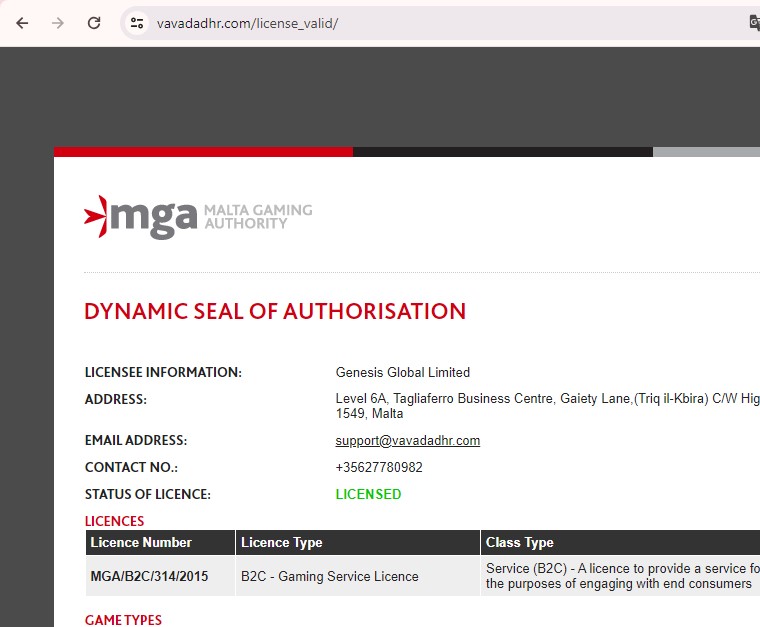Select licence number MGA/B2C/314/2015 cell
Image resolution: width=760 pixels, height=627 pixels.
point(160,576)
